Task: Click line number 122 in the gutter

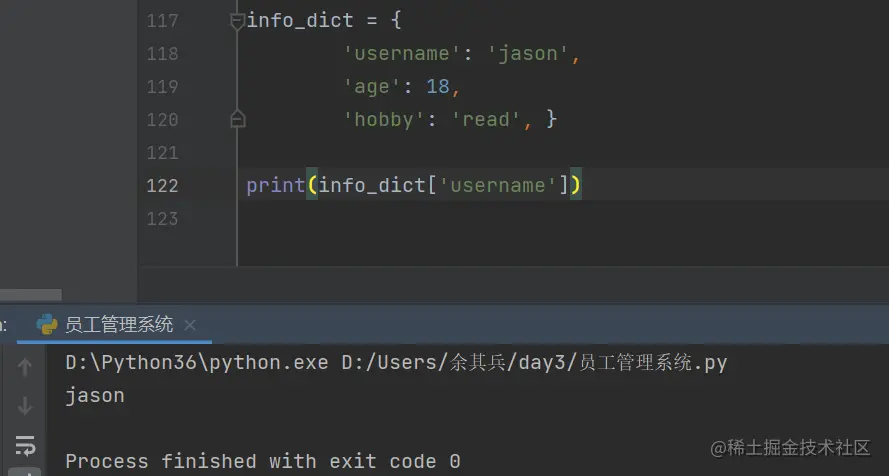Action: pos(162,186)
